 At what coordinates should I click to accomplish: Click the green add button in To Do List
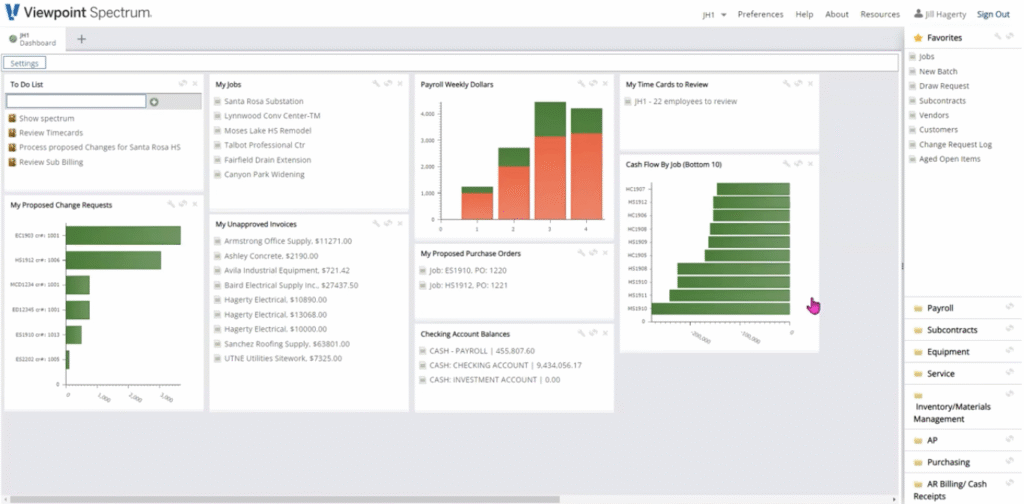154,102
